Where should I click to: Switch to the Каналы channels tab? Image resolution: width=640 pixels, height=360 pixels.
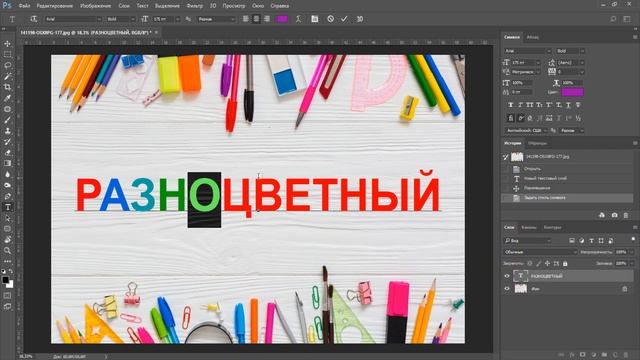(529, 227)
